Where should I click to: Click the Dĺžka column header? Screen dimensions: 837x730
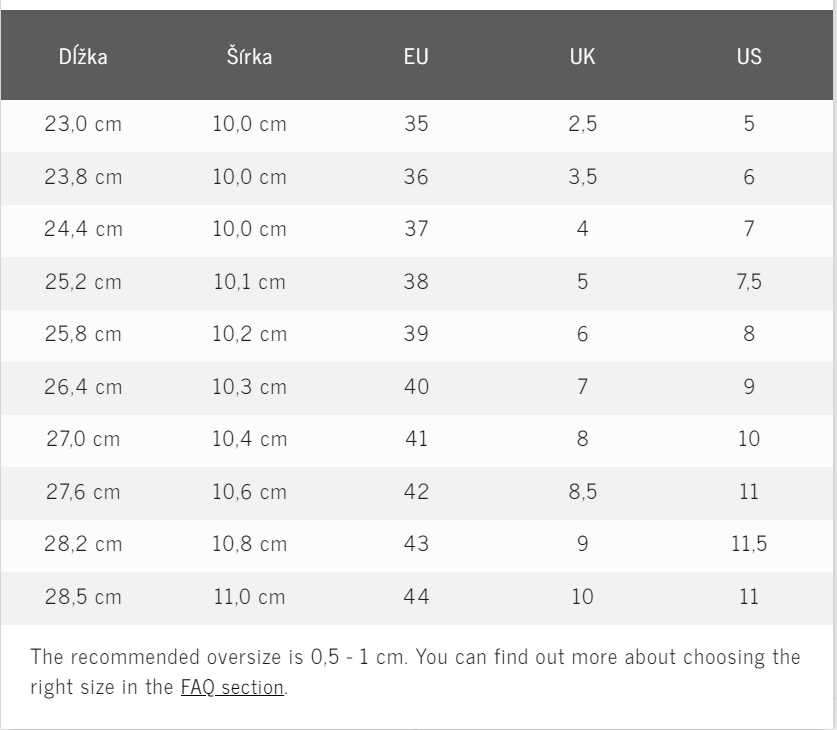(83, 56)
